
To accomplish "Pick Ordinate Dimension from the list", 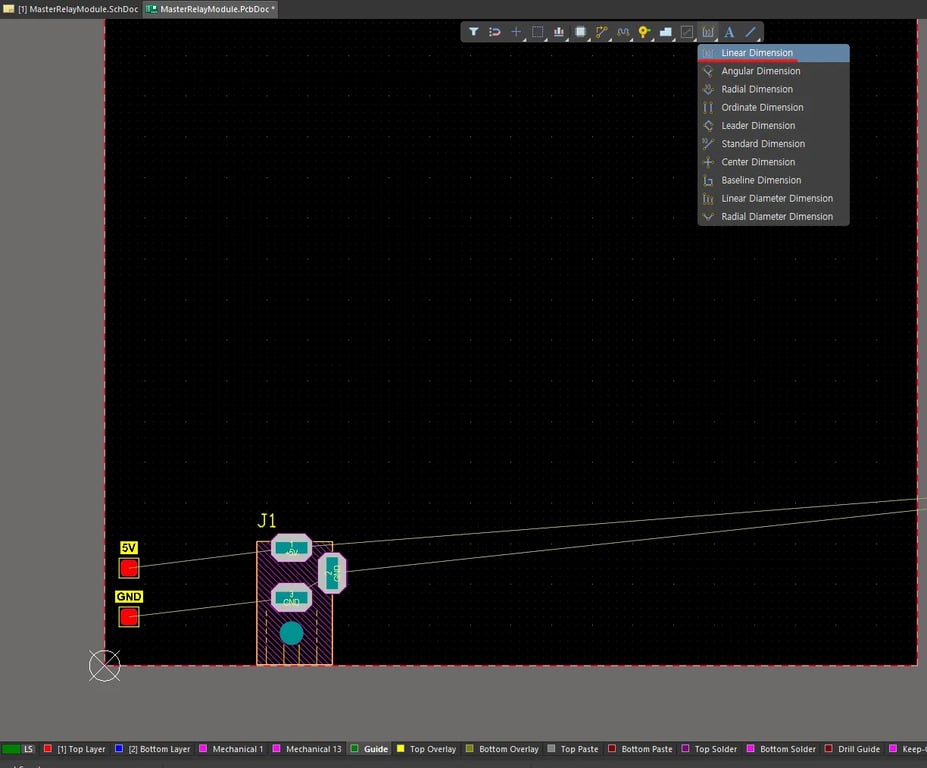I will (774, 108).
